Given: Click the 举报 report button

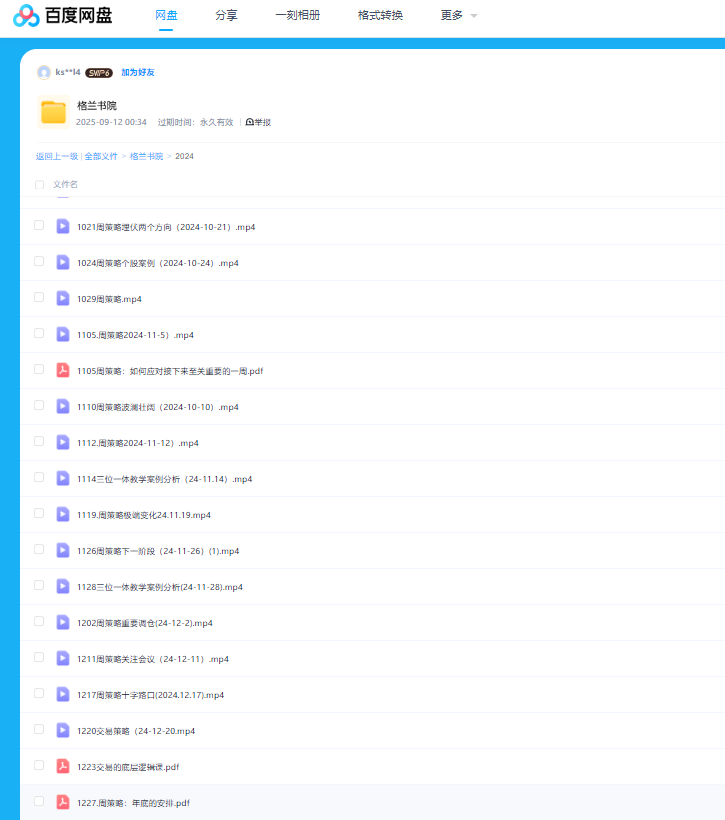Looking at the screenshot, I should pyautogui.click(x=258, y=122).
